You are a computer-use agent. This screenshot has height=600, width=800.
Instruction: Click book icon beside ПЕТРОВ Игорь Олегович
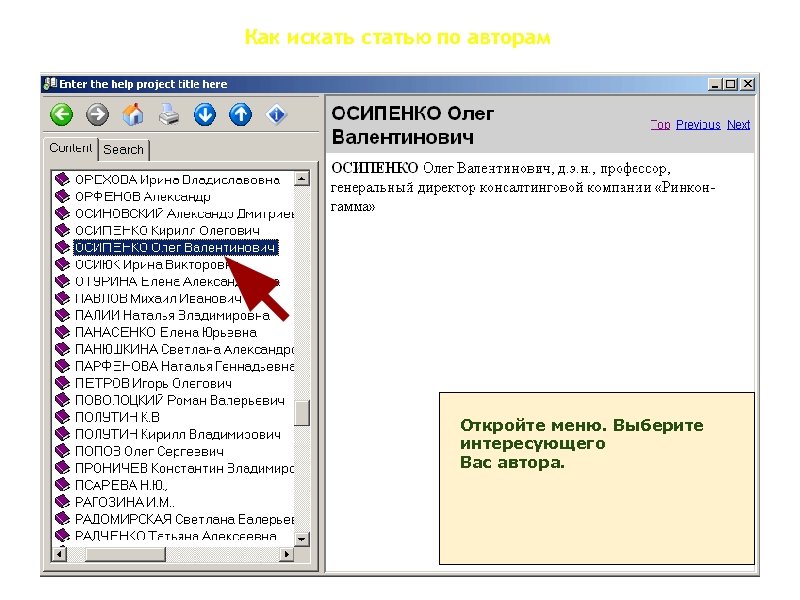tap(62, 383)
